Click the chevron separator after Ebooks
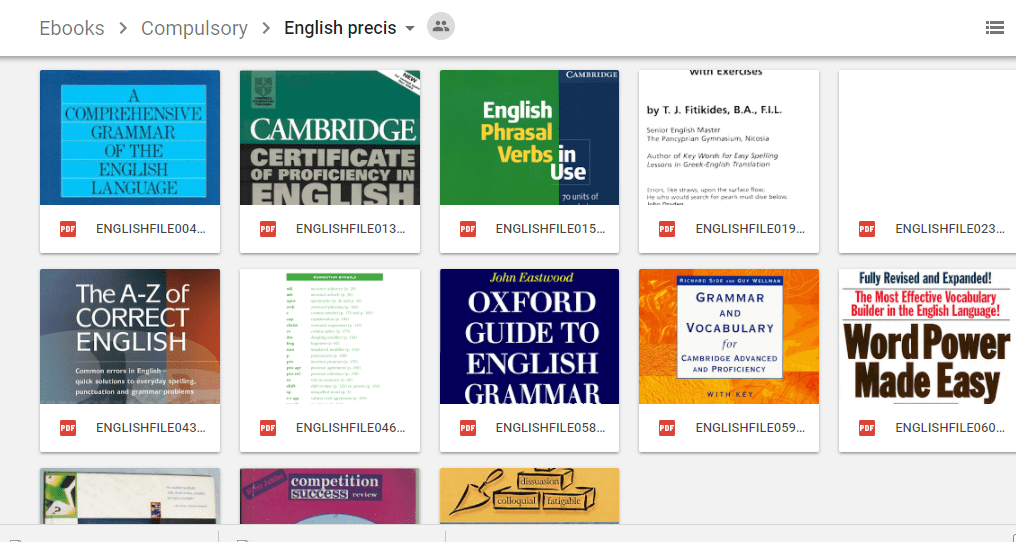The width and height of the screenshot is (1016, 542). [123, 28]
